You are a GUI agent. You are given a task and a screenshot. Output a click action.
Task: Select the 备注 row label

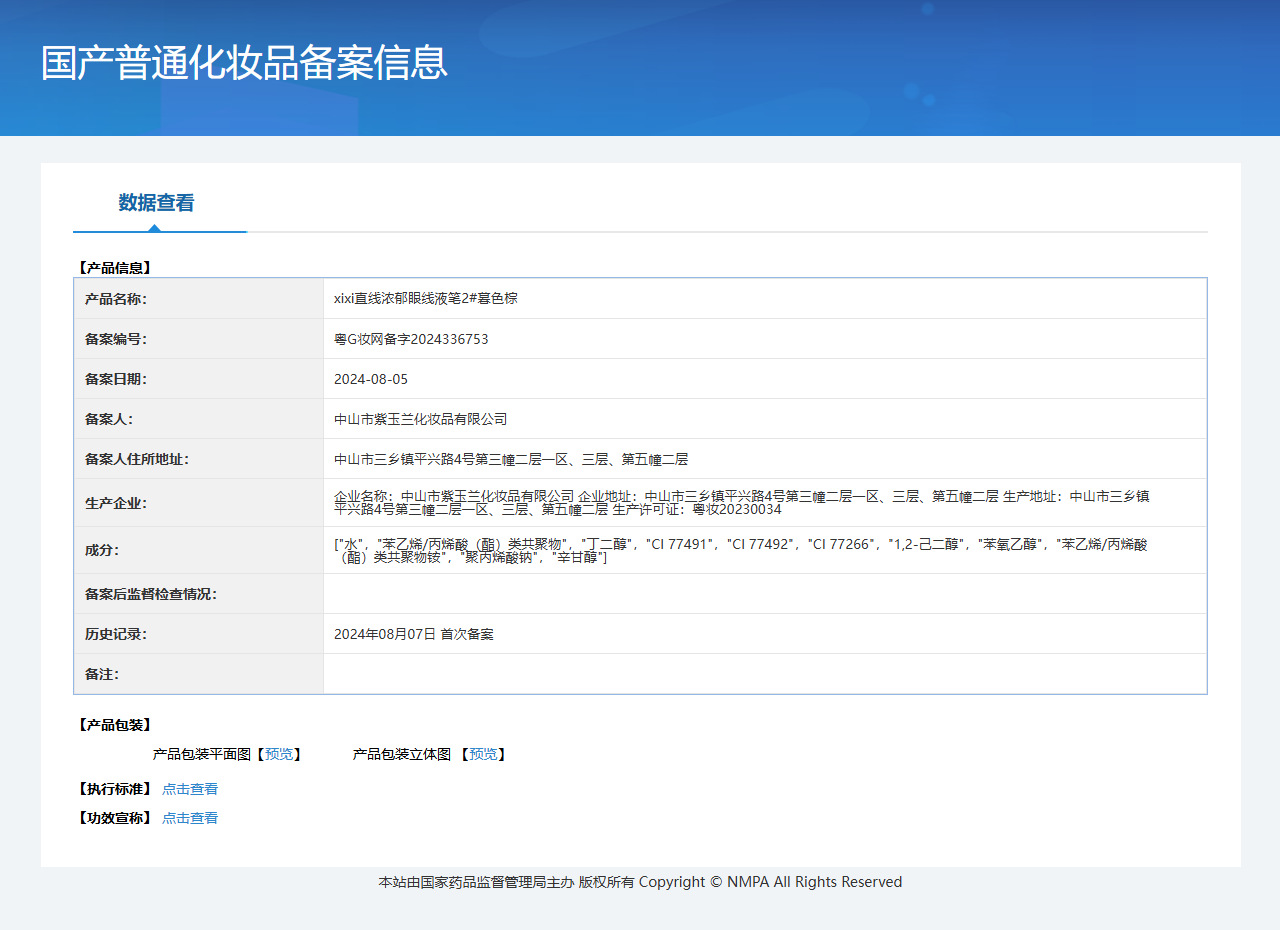(x=102, y=674)
